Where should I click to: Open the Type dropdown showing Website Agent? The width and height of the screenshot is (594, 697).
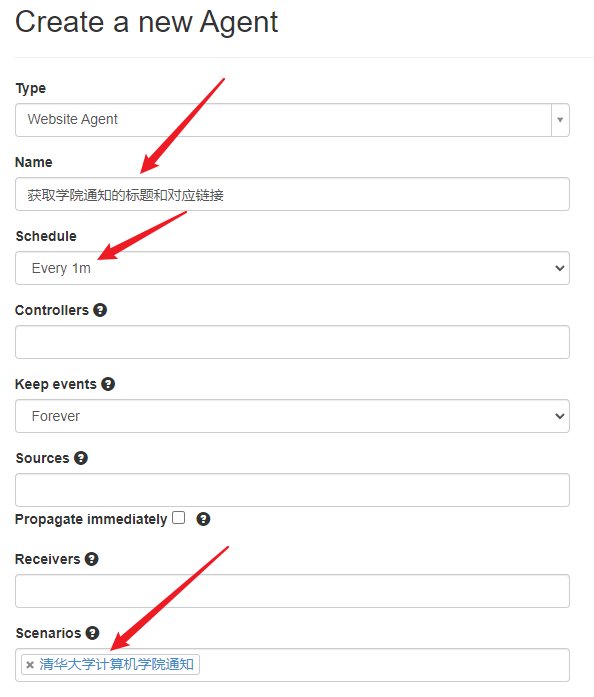click(x=292, y=120)
